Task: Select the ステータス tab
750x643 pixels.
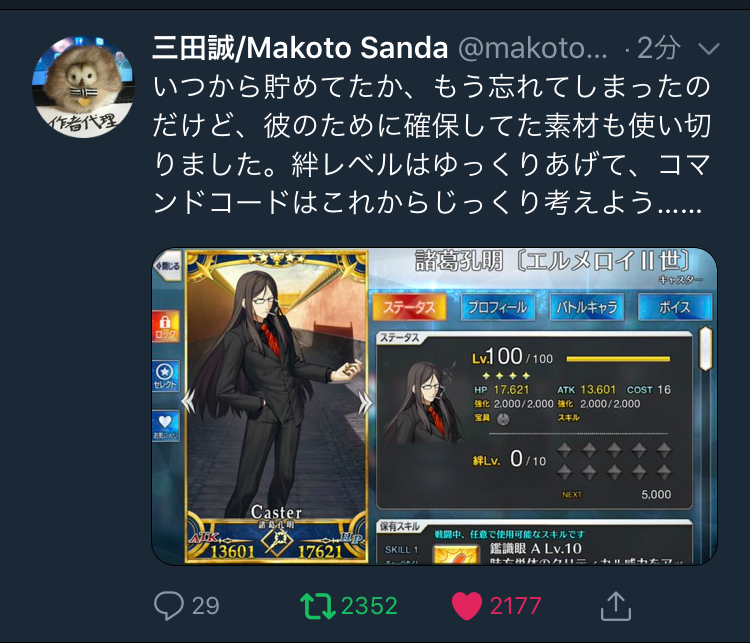Action: (409, 307)
